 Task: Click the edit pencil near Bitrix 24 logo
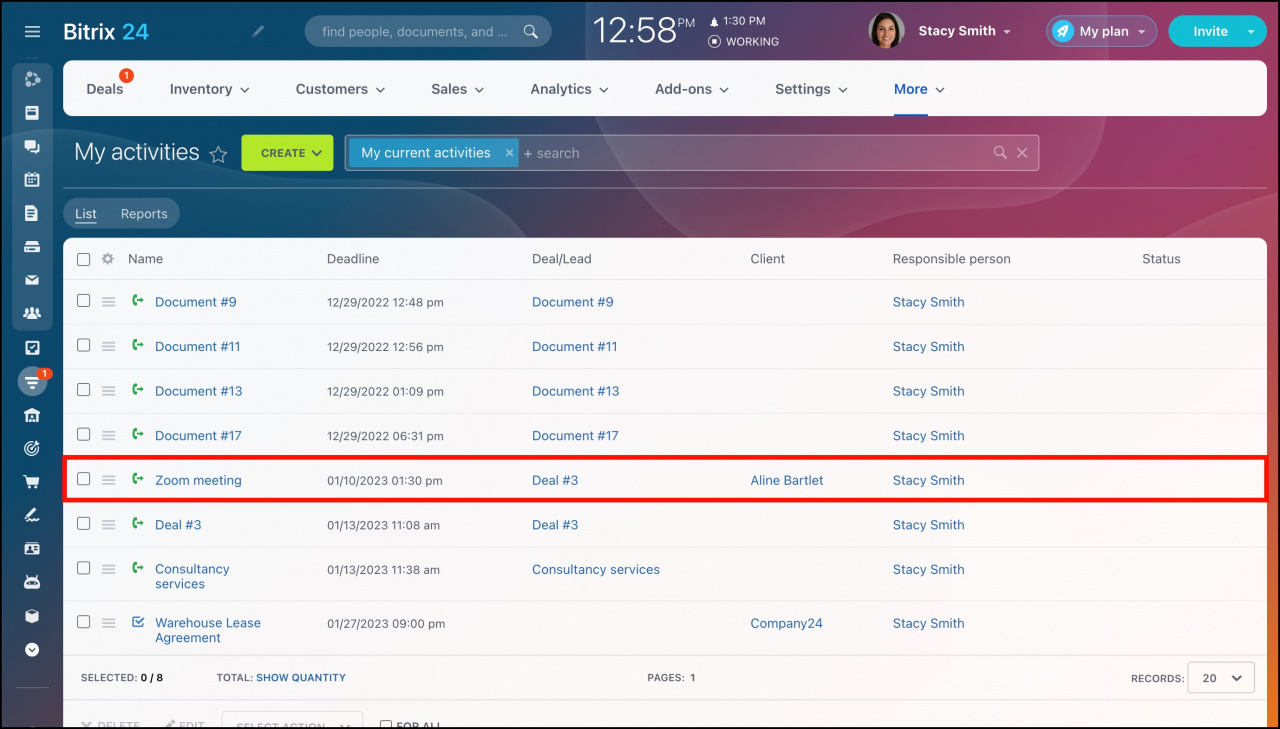pyautogui.click(x=258, y=32)
